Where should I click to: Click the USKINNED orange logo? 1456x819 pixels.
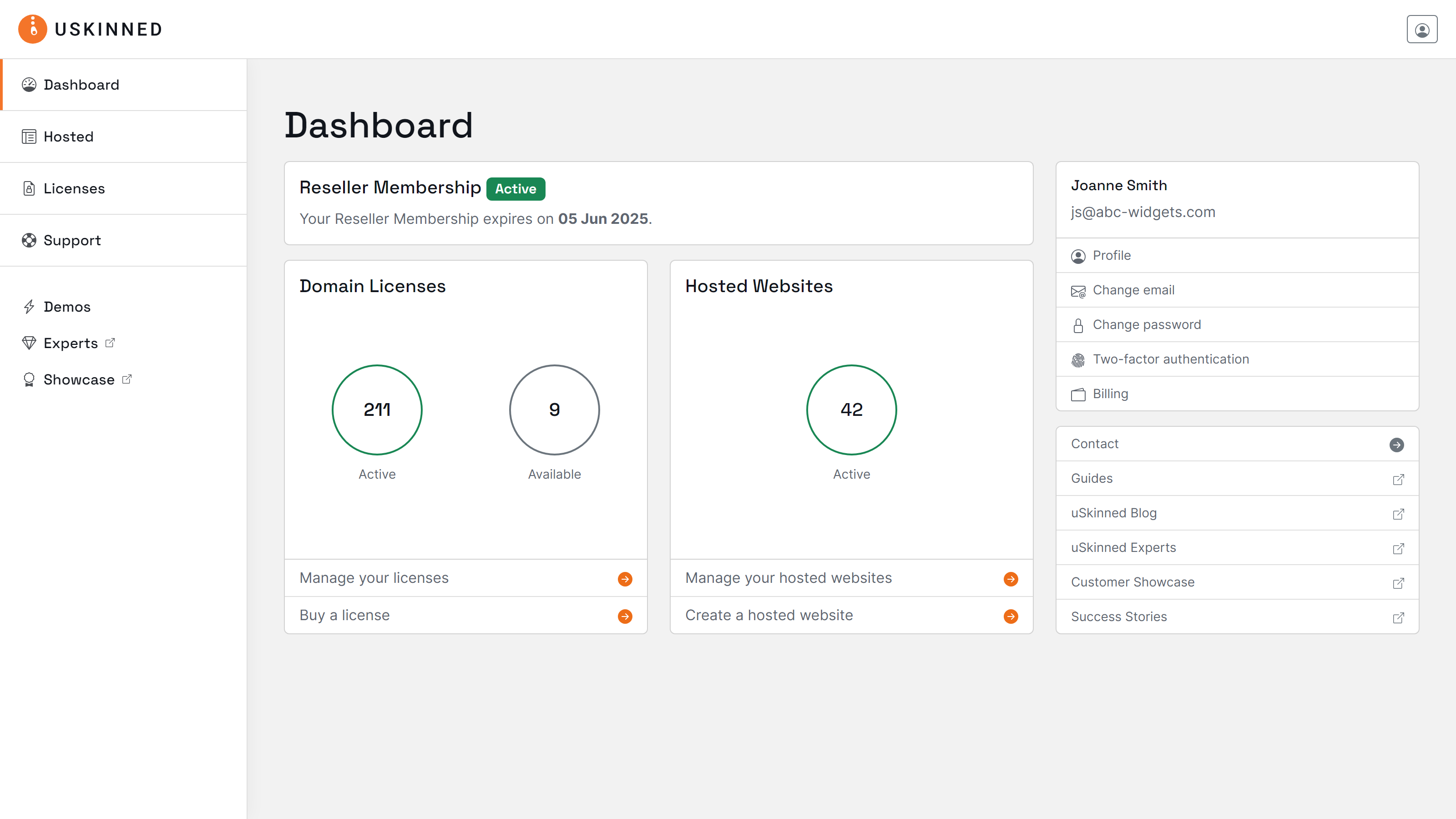32,29
